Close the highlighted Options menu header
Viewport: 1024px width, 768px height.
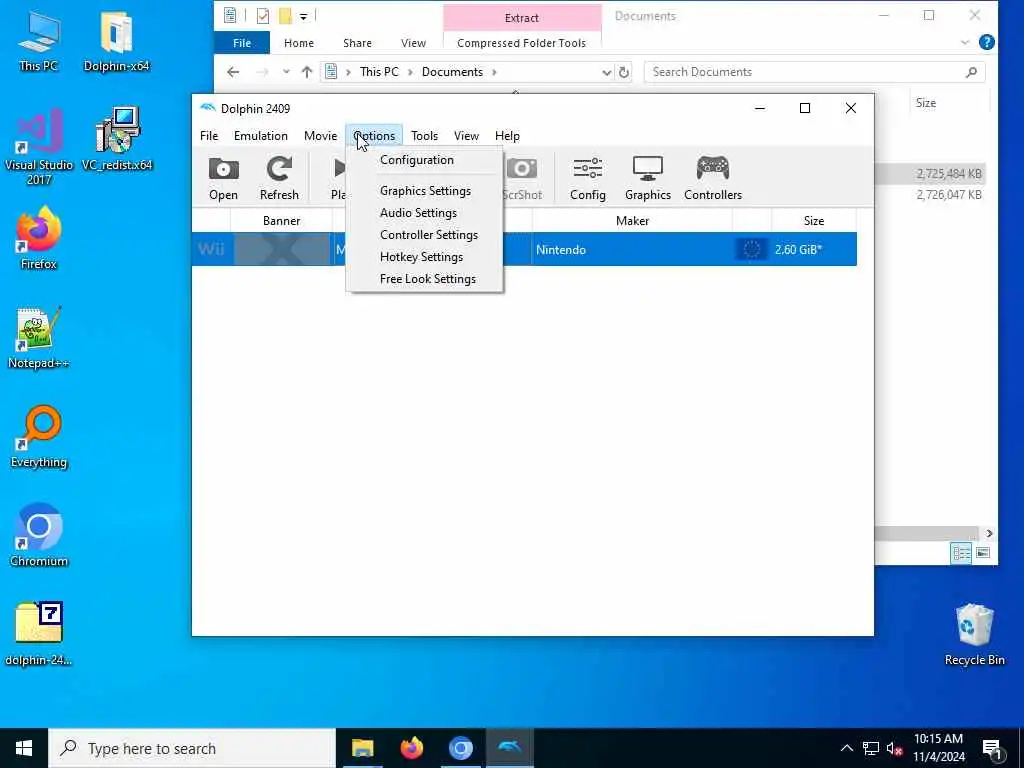click(x=374, y=136)
